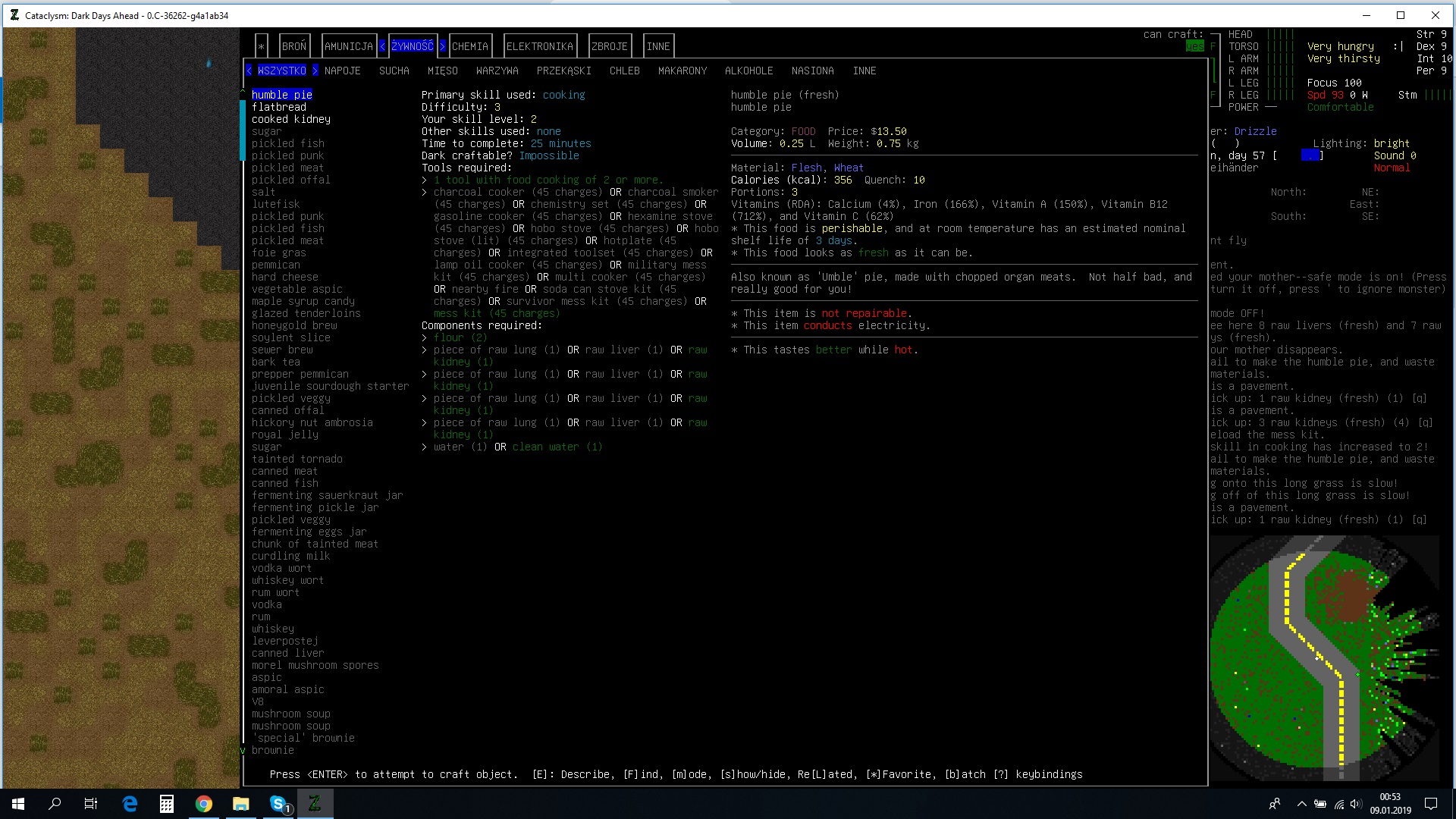The height and width of the screenshot is (819, 1456).
Task: Click the left arrow beside ŻYWNOŚĆ
Action: [383, 46]
